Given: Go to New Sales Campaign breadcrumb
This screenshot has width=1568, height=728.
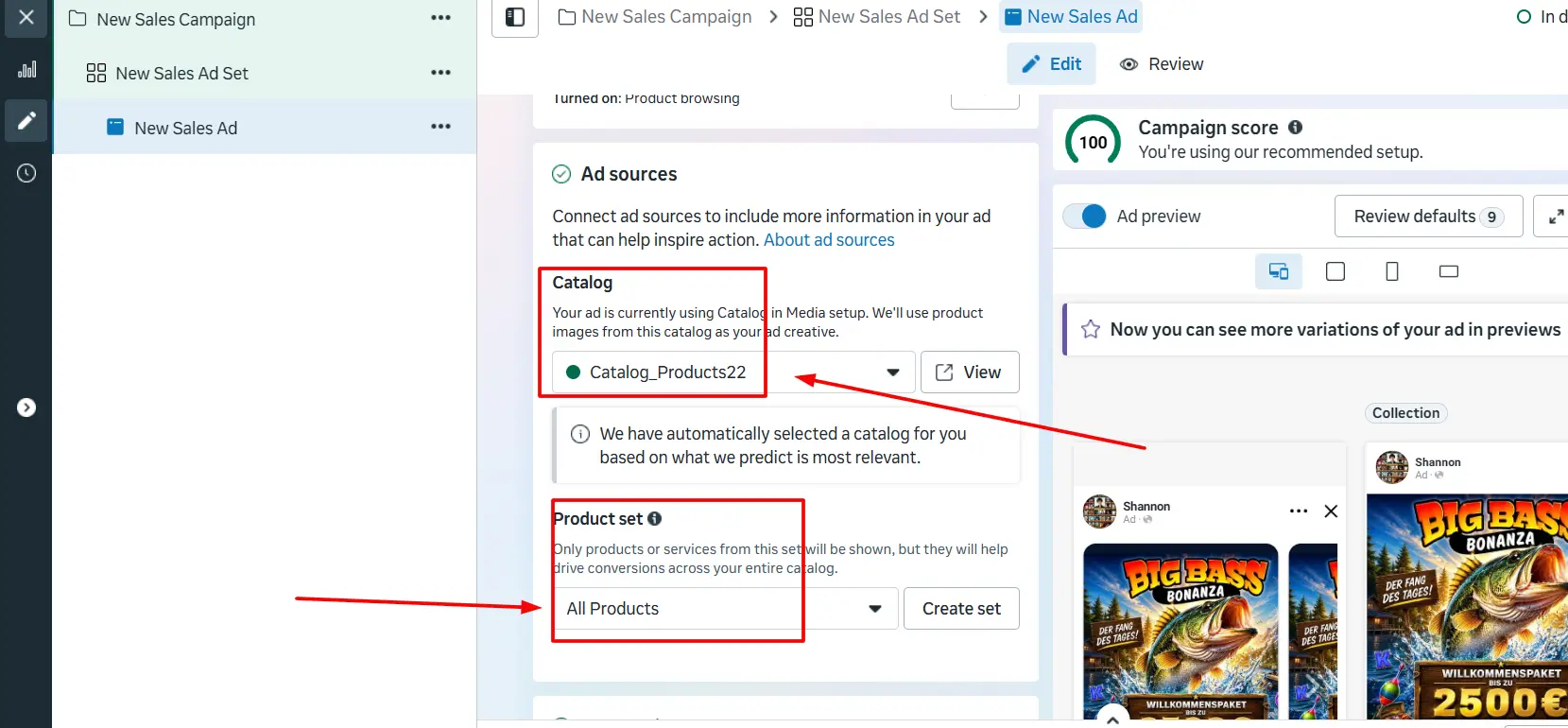Looking at the screenshot, I should 655,17.
